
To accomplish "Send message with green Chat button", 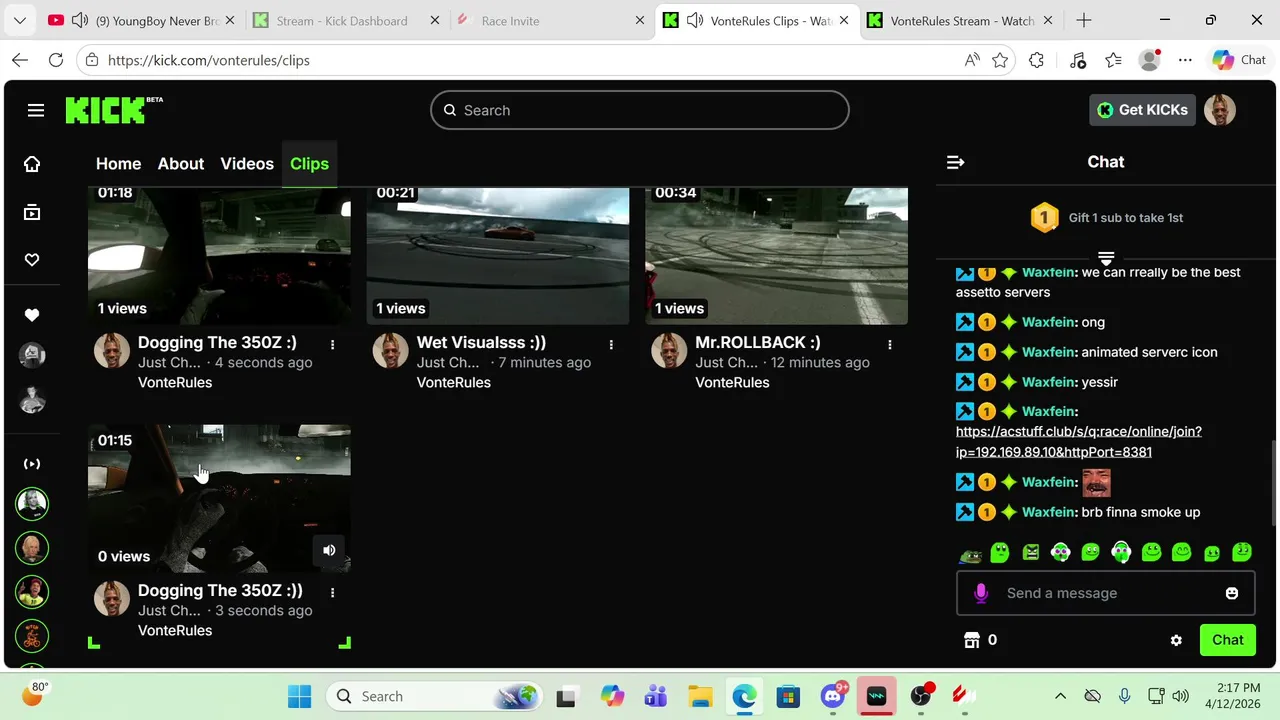I will coord(1228,640).
